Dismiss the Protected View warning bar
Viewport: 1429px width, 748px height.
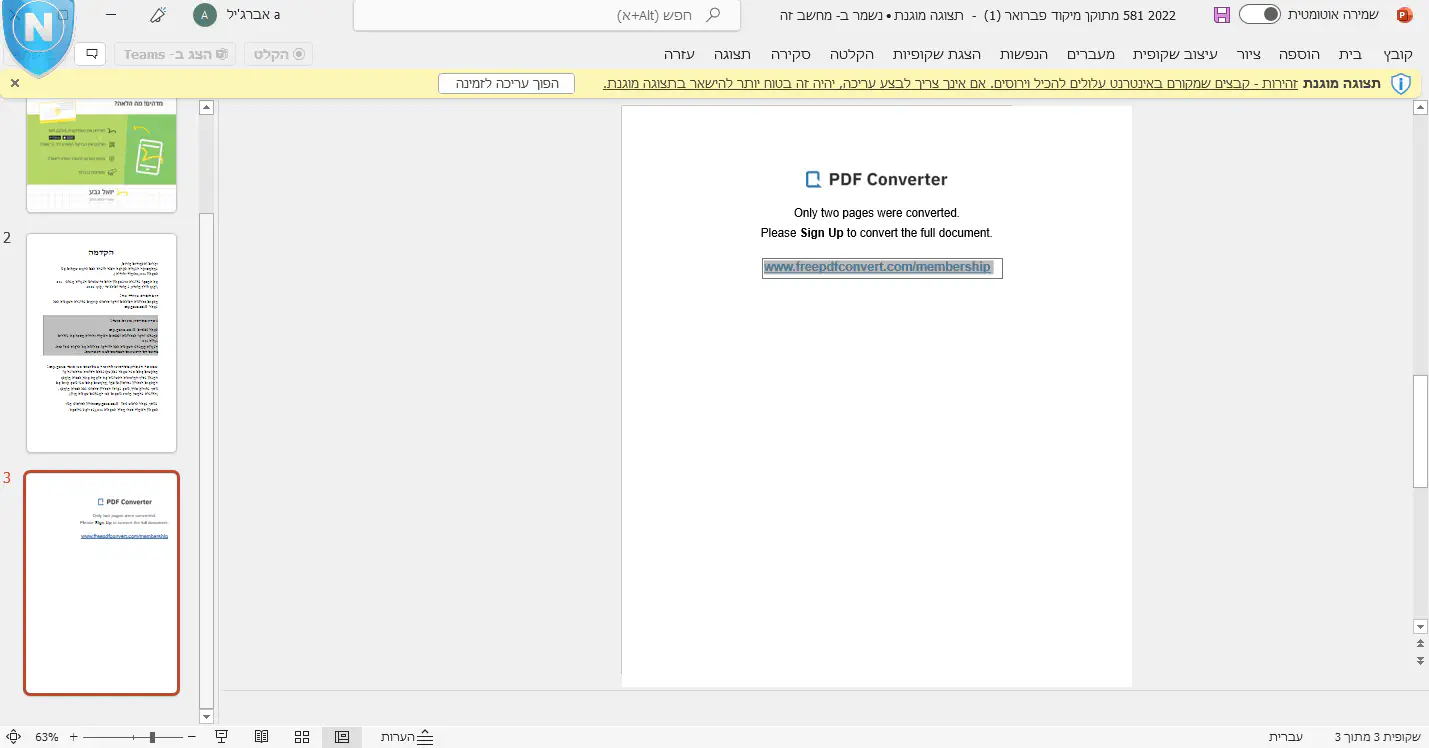(x=15, y=83)
